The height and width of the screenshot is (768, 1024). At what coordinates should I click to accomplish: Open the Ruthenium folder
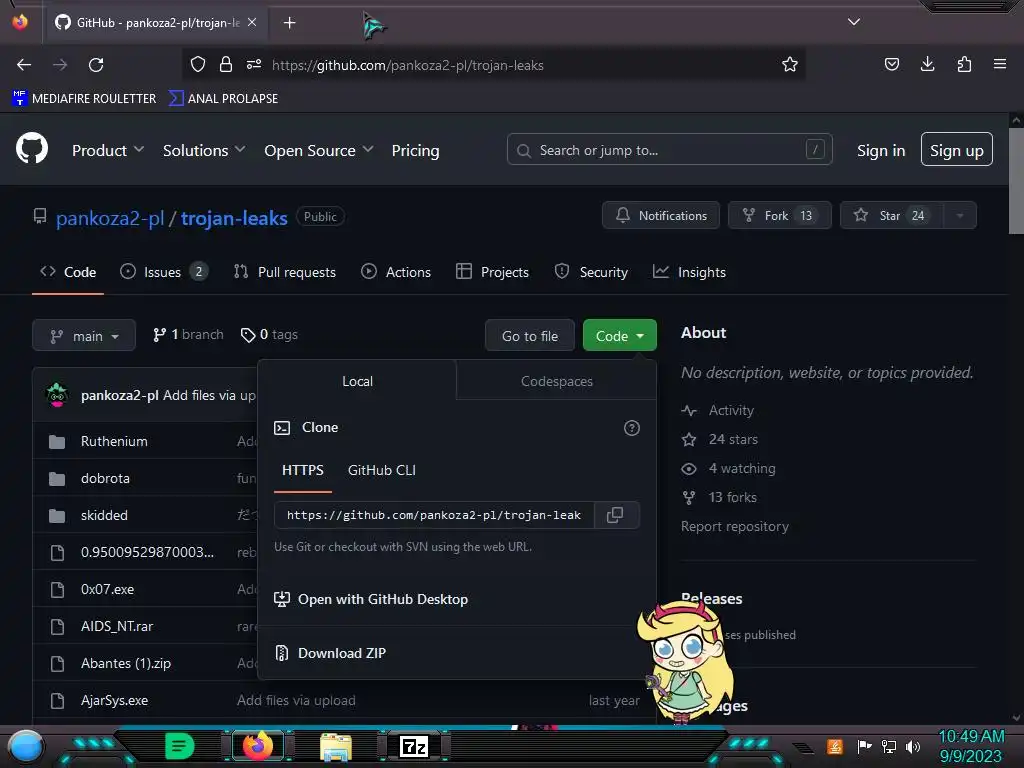[x=114, y=441]
